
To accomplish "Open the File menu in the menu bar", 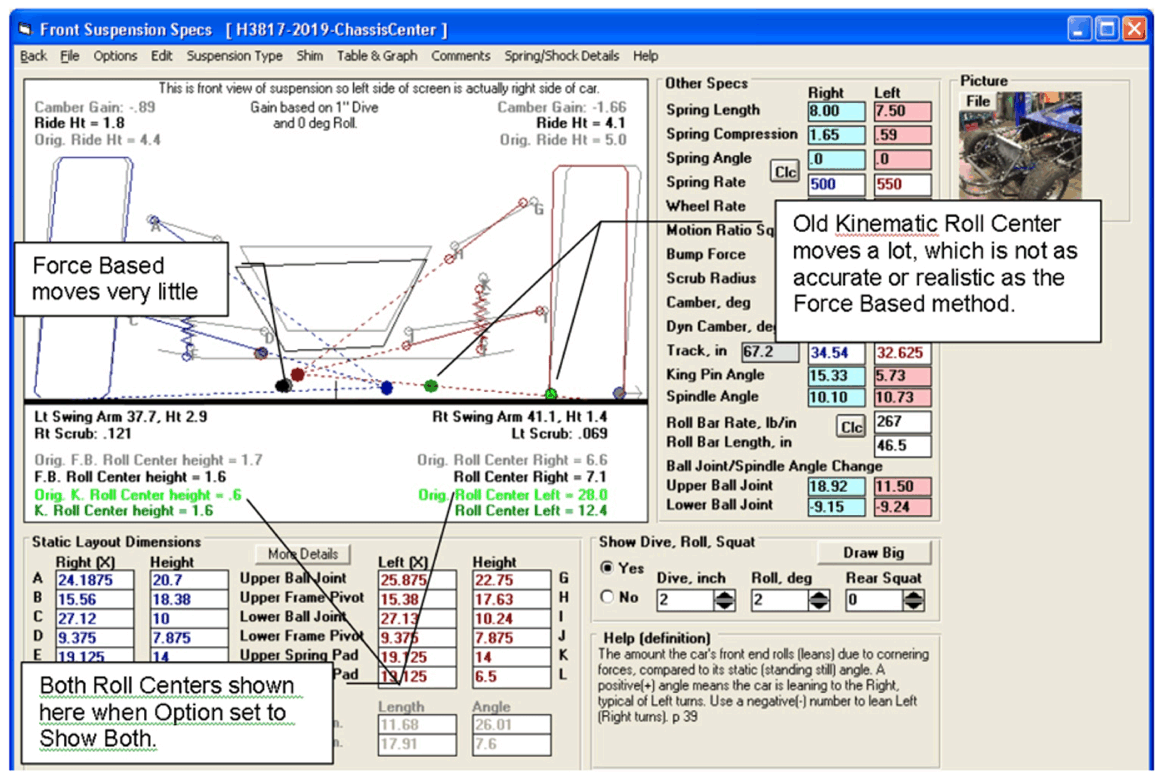I will [70, 56].
